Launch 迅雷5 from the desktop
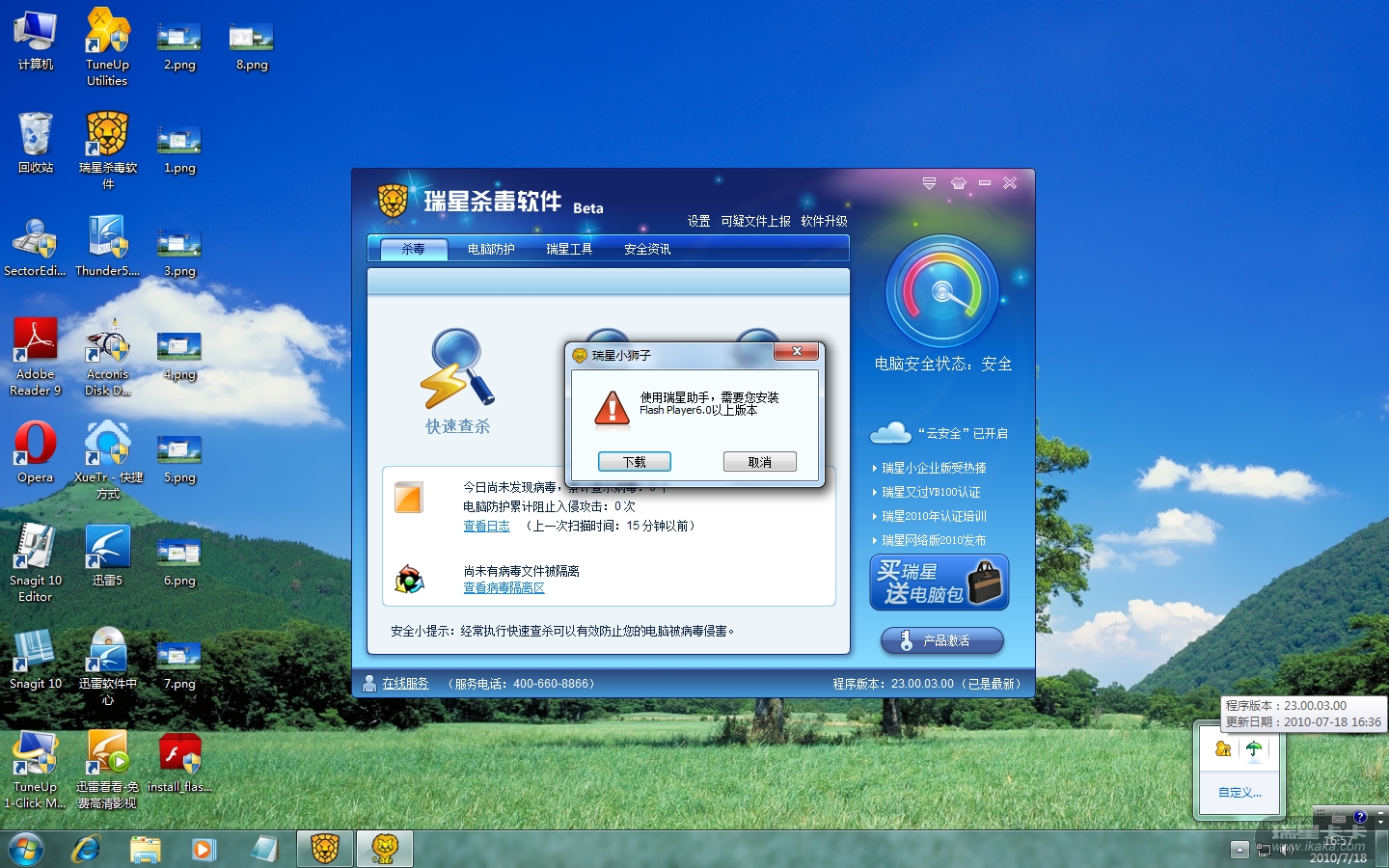This screenshot has height=868, width=1389. coord(107,556)
